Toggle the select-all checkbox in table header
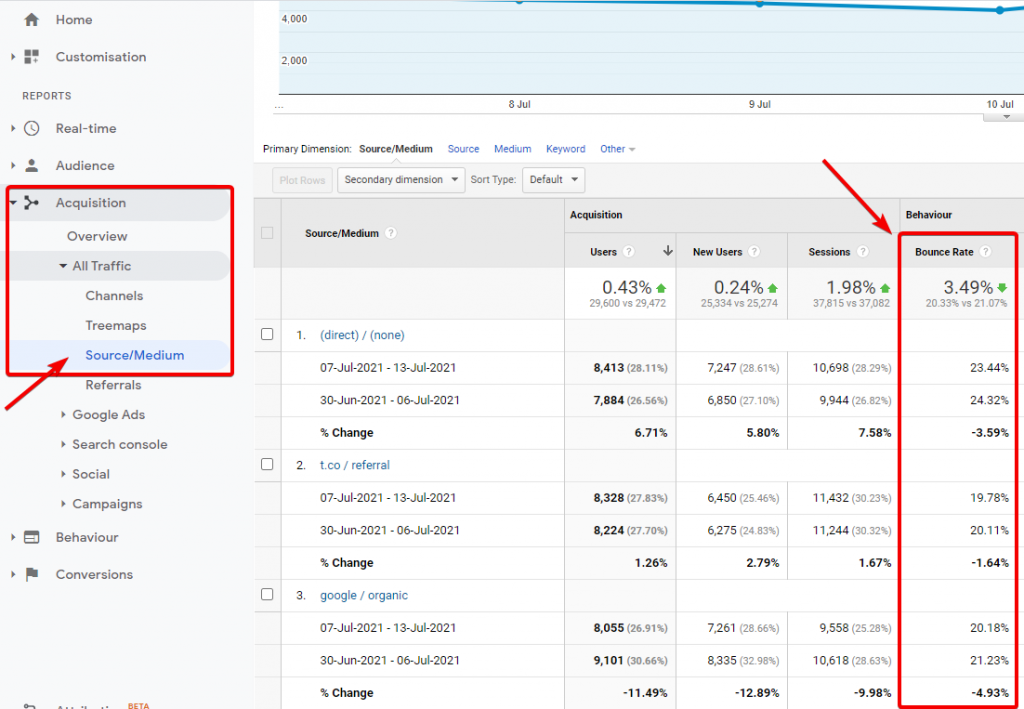This screenshot has height=709, width=1024. 267,233
